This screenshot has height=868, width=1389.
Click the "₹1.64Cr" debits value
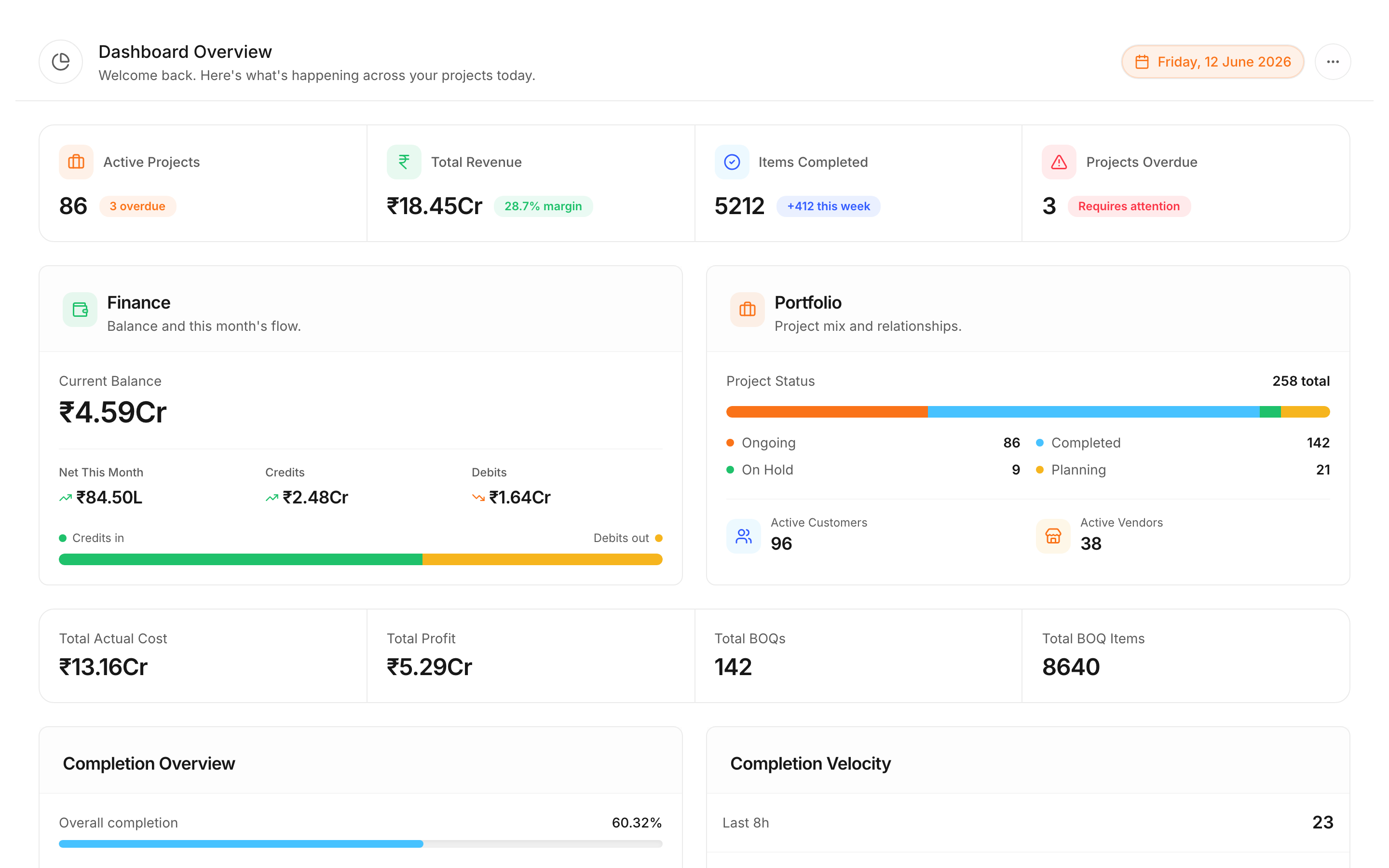[519, 497]
